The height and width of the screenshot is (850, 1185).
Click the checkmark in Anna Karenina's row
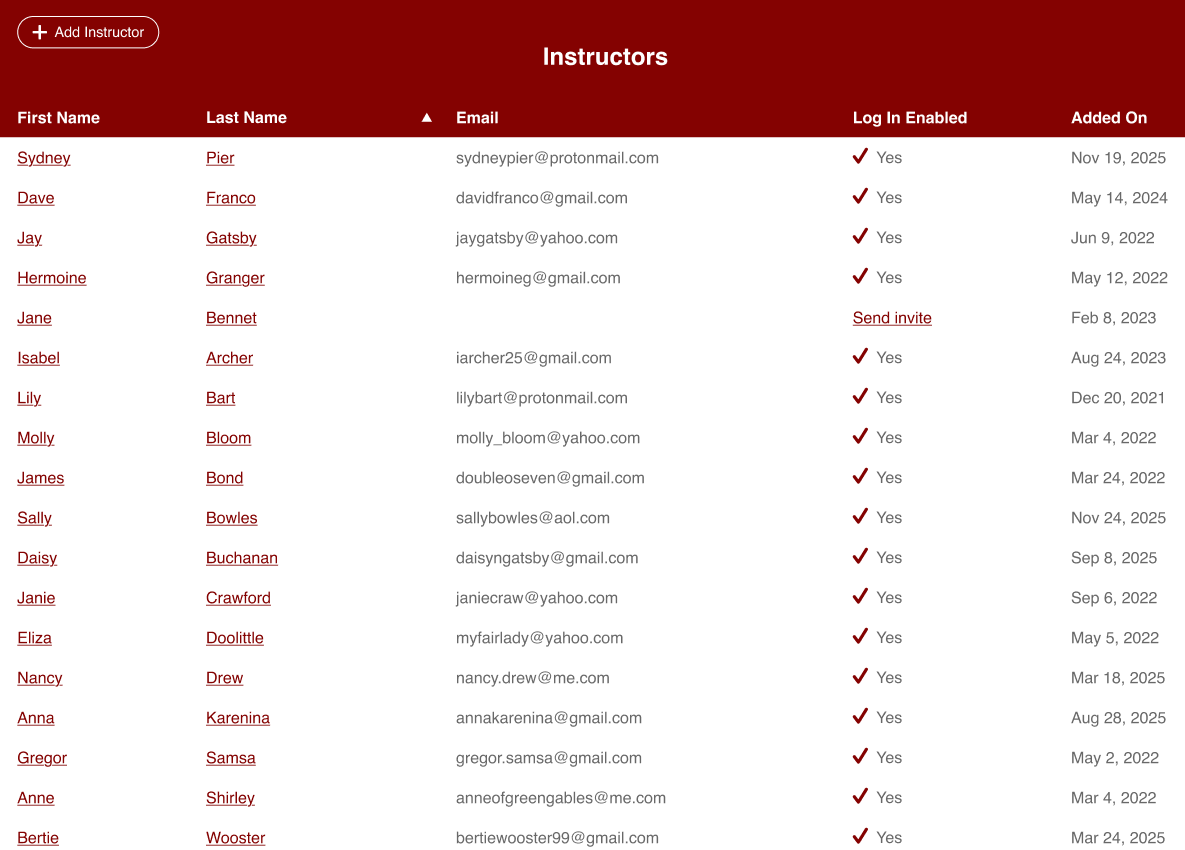[x=860, y=717]
